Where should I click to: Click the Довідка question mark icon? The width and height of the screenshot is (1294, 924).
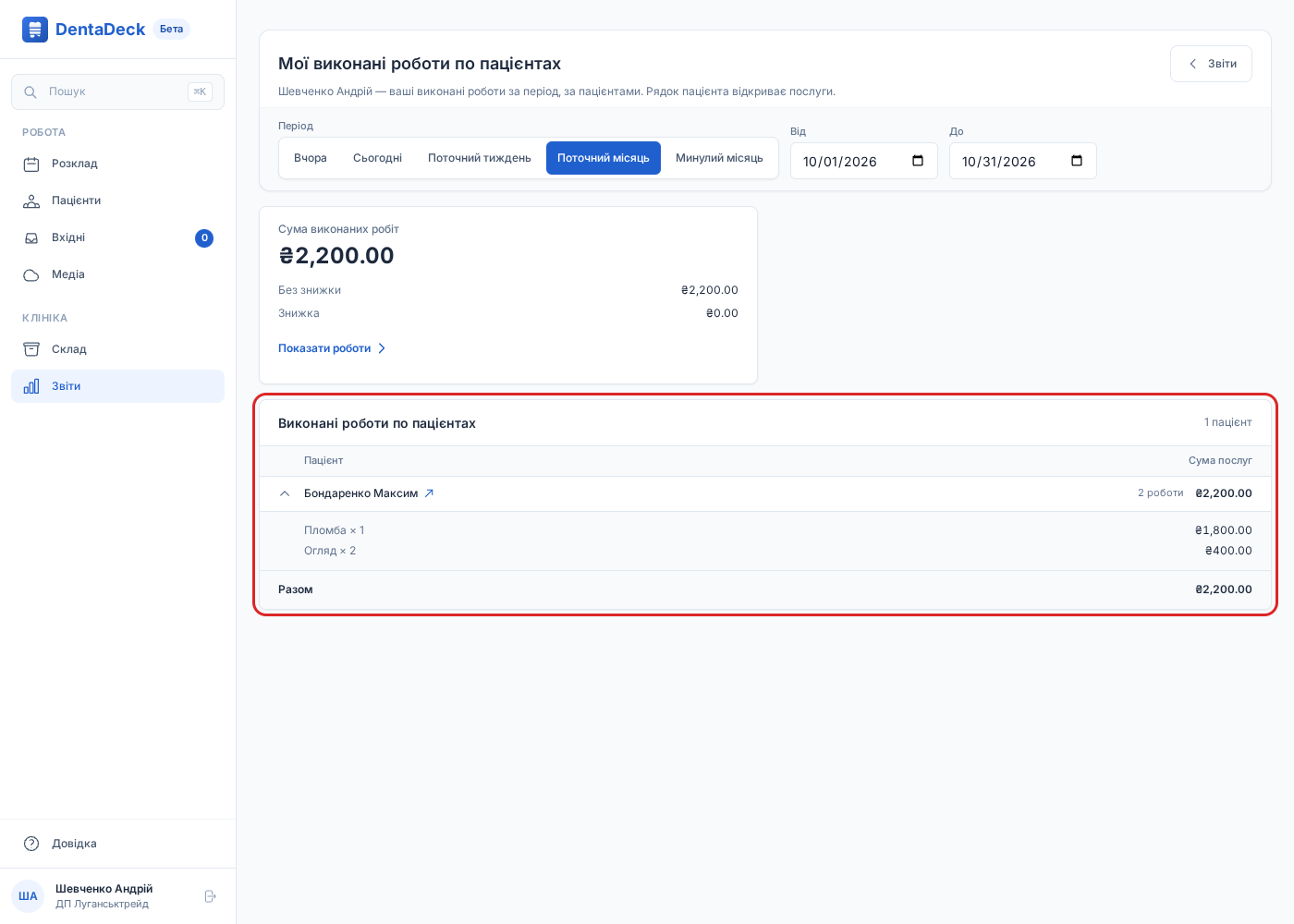(31, 844)
